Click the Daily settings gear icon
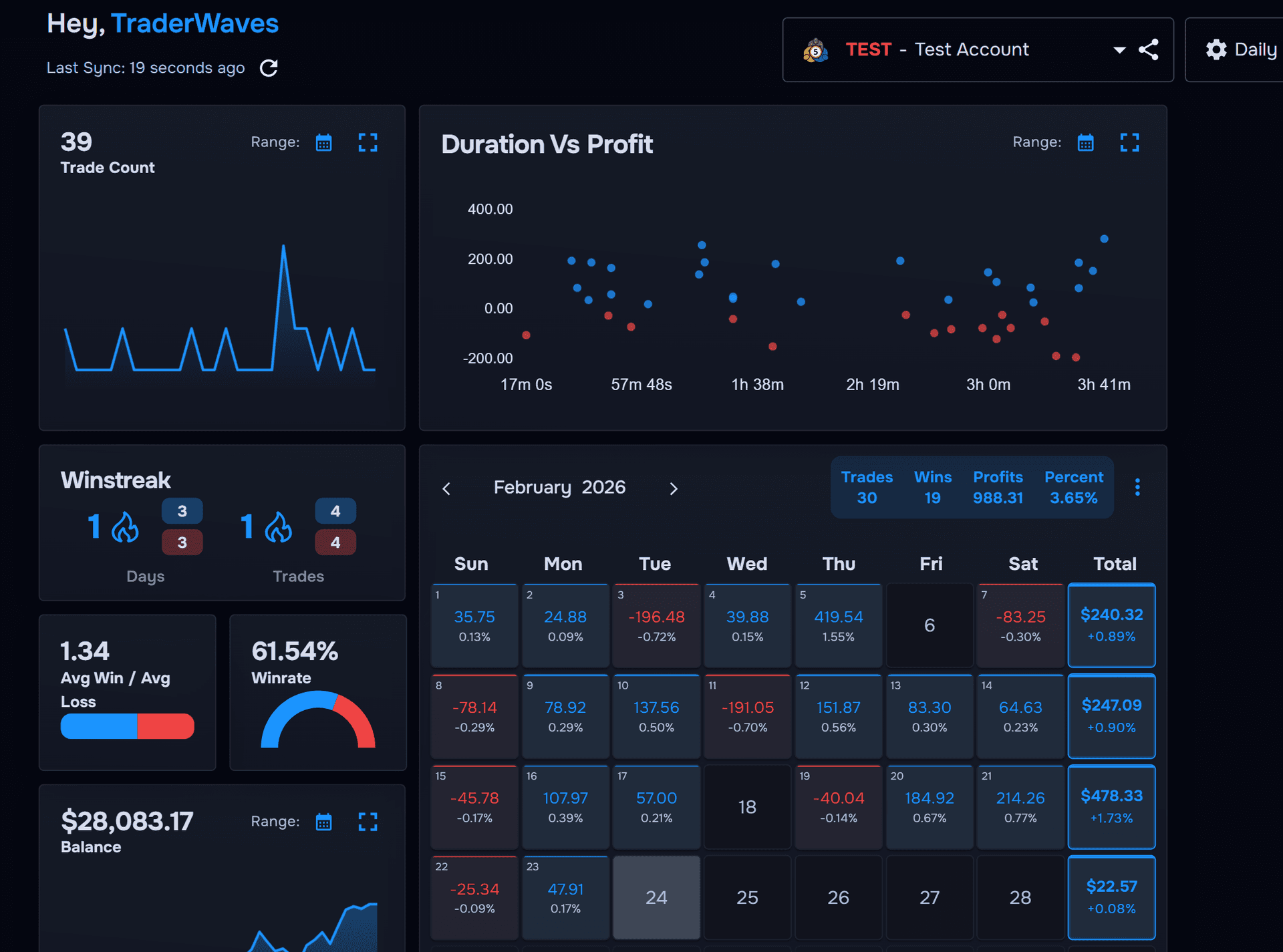This screenshot has height=952, width=1283. pos(1216,49)
